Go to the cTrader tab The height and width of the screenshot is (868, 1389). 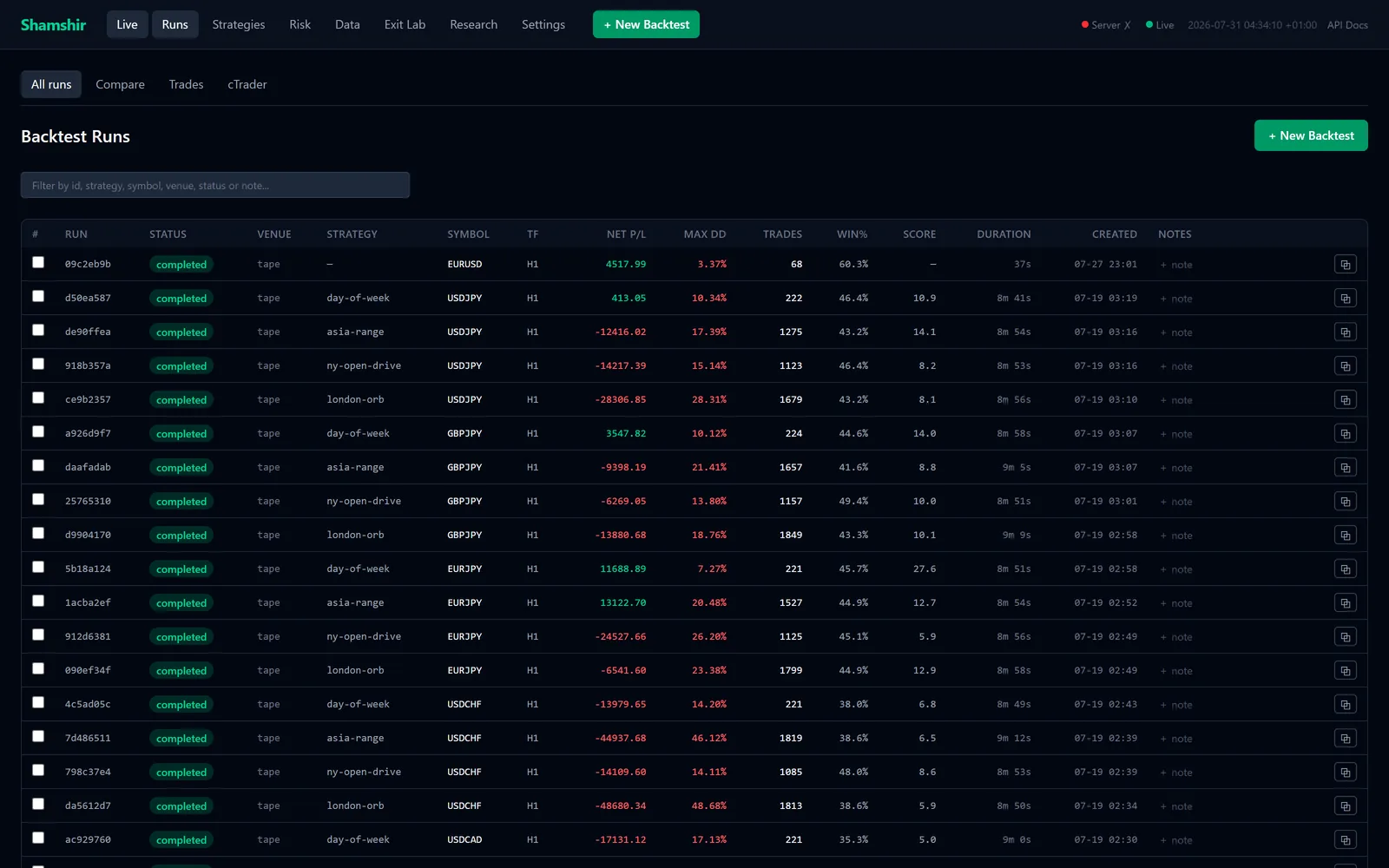click(x=247, y=84)
